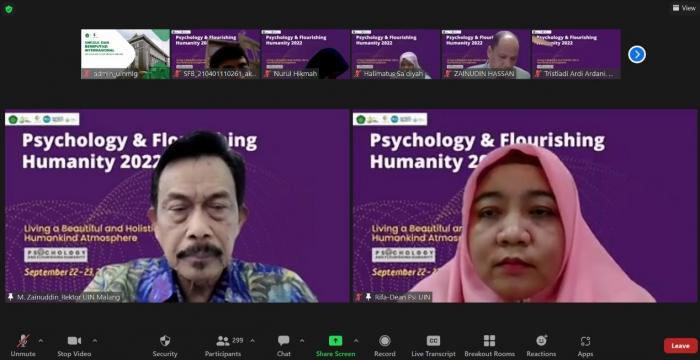Open the View layout menu
The height and width of the screenshot is (360, 700).
684,8
